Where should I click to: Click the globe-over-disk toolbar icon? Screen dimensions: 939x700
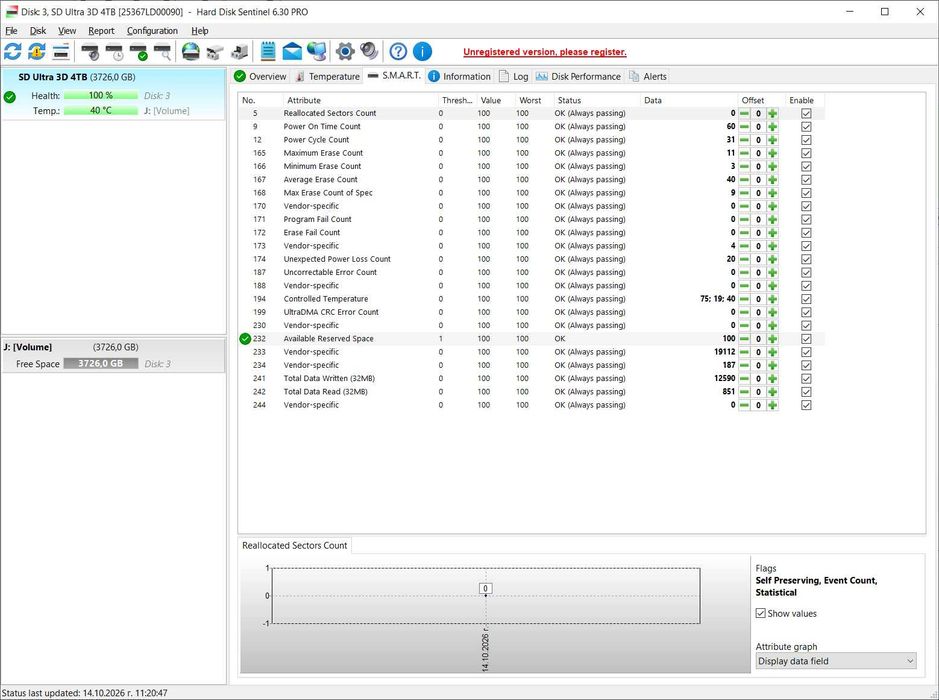click(191, 51)
